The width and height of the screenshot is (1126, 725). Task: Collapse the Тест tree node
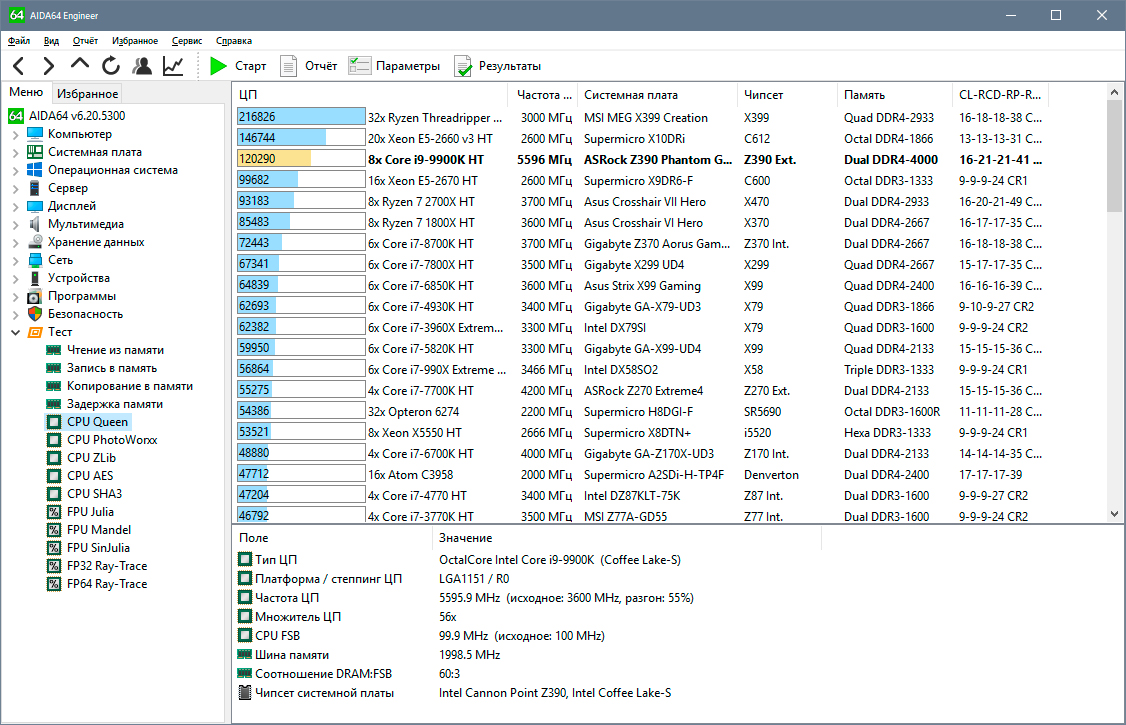click(x=16, y=332)
